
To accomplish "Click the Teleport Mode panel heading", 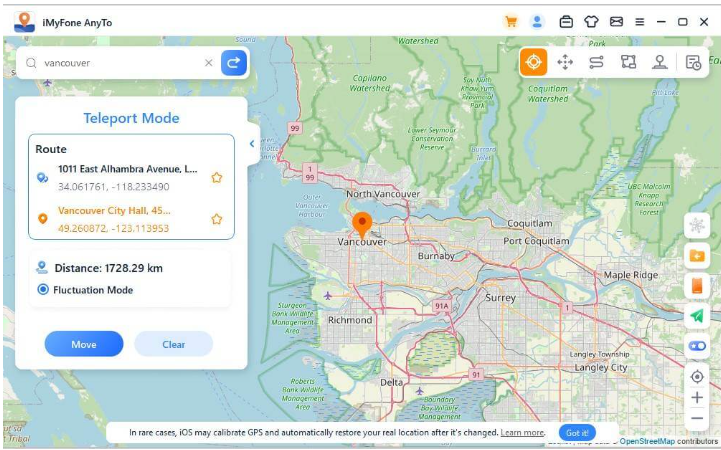I will (131, 118).
